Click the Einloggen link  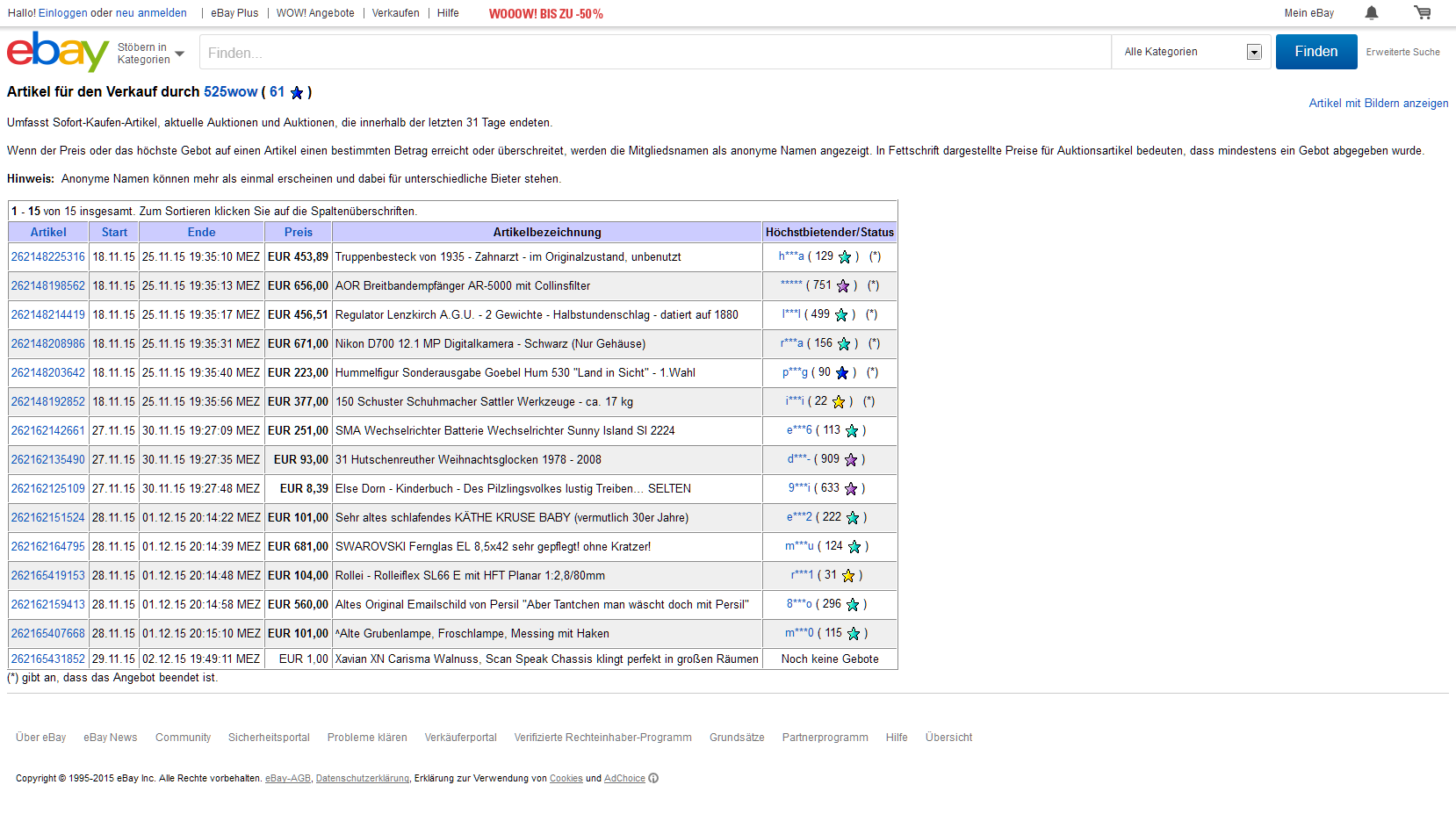tap(63, 13)
